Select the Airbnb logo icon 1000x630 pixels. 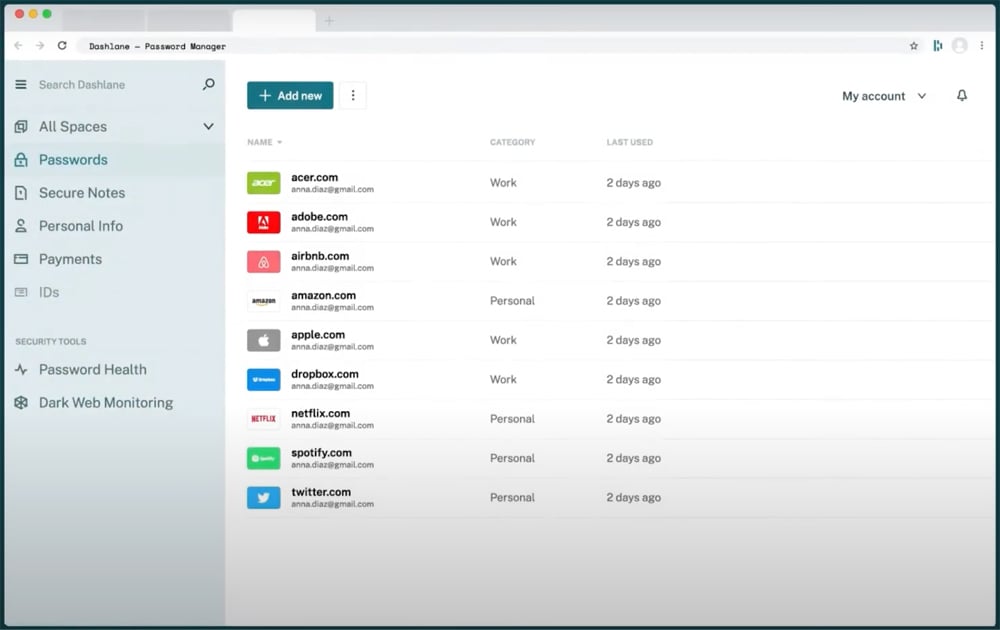pyautogui.click(x=264, y=262)
